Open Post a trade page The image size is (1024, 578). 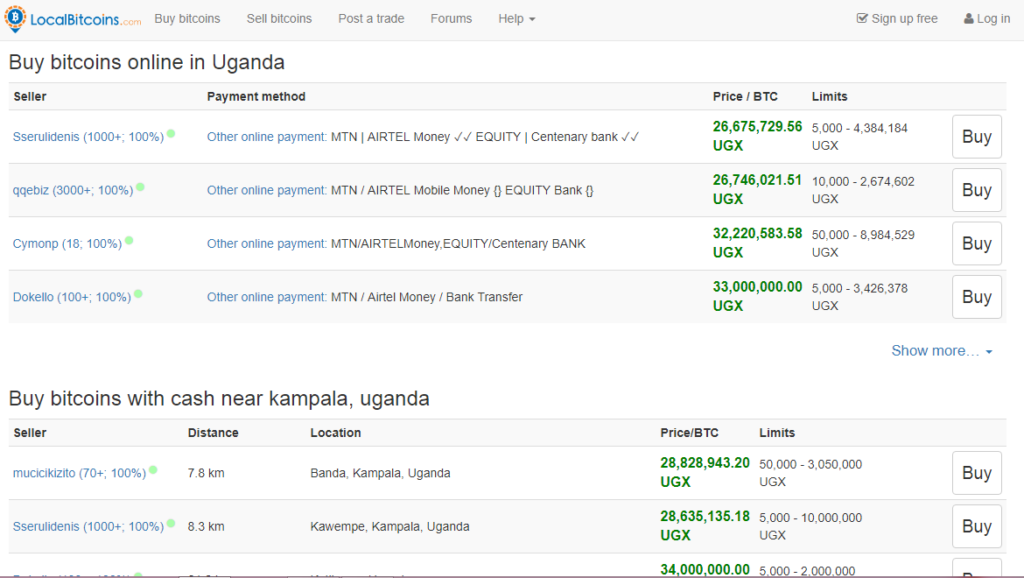(x=371, y=19)
